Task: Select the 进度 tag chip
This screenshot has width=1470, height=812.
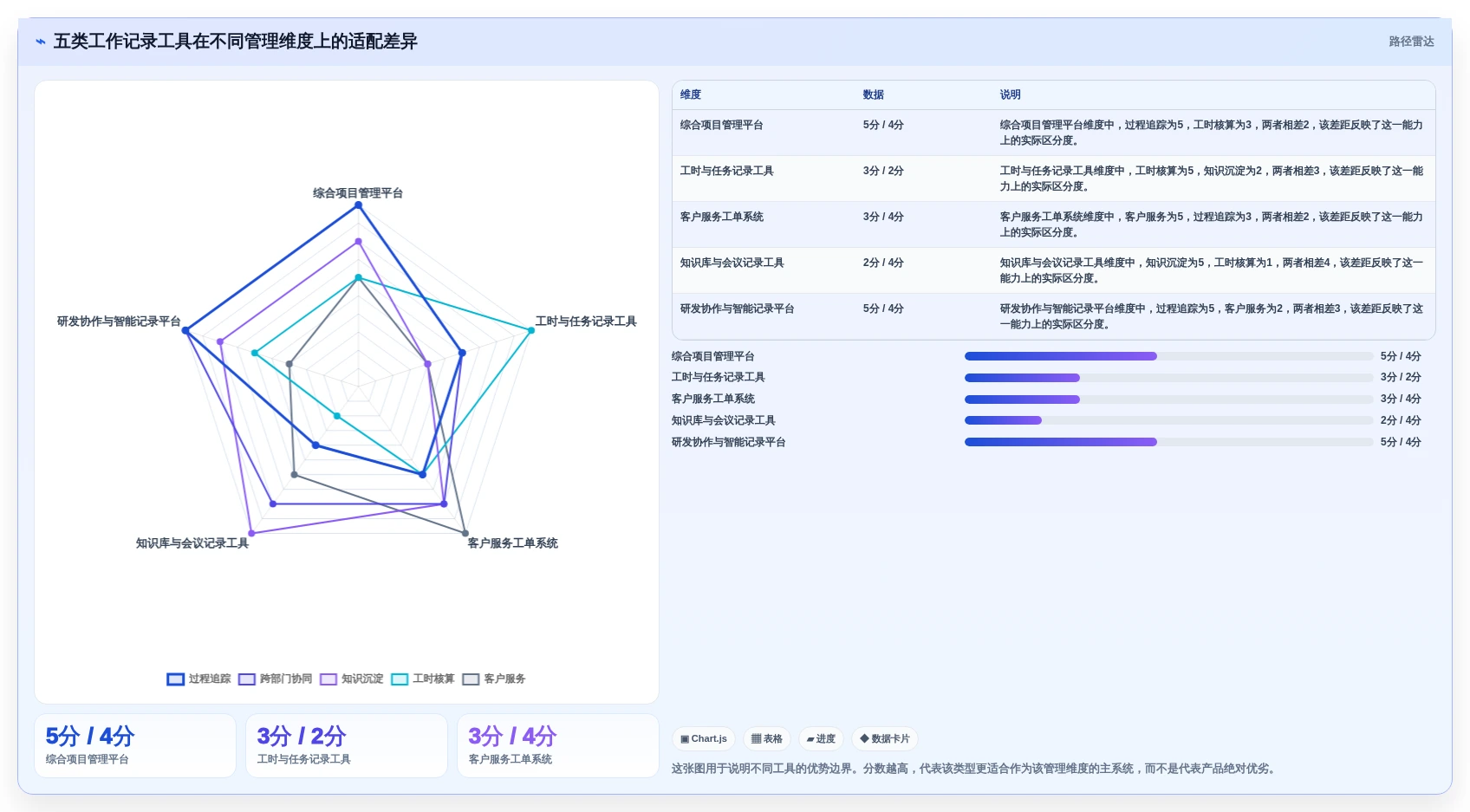Action: pyautogui.click(x=821, y=738)
